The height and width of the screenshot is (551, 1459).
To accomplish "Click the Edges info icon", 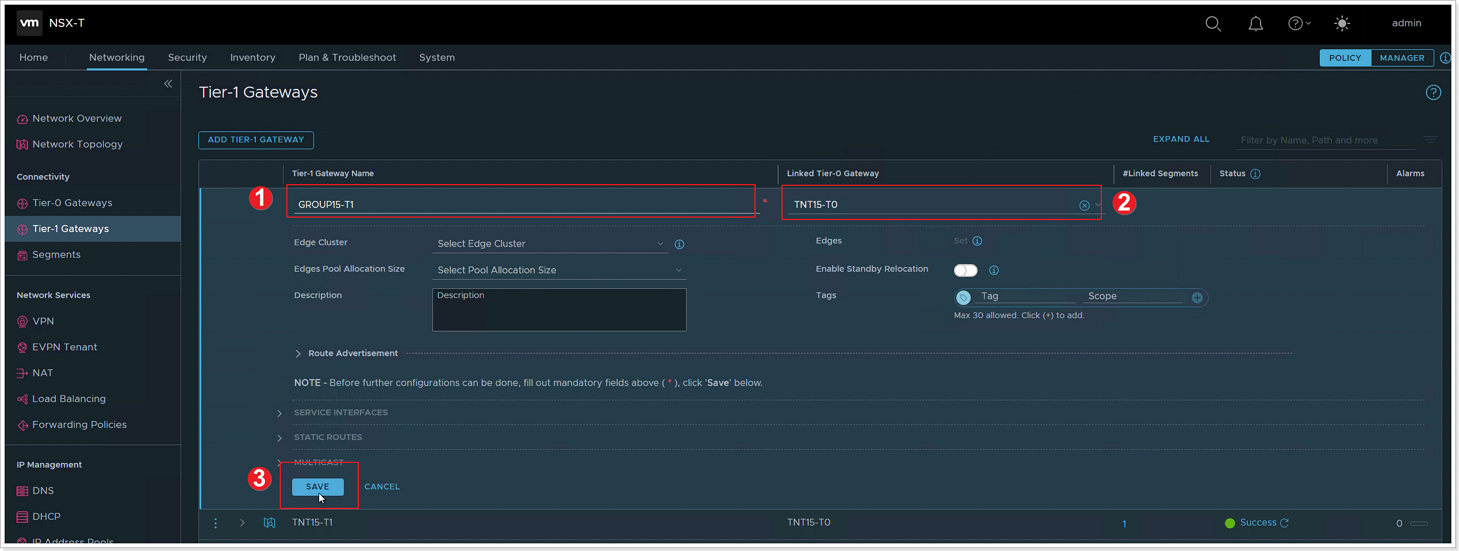I will pos(977,241).
